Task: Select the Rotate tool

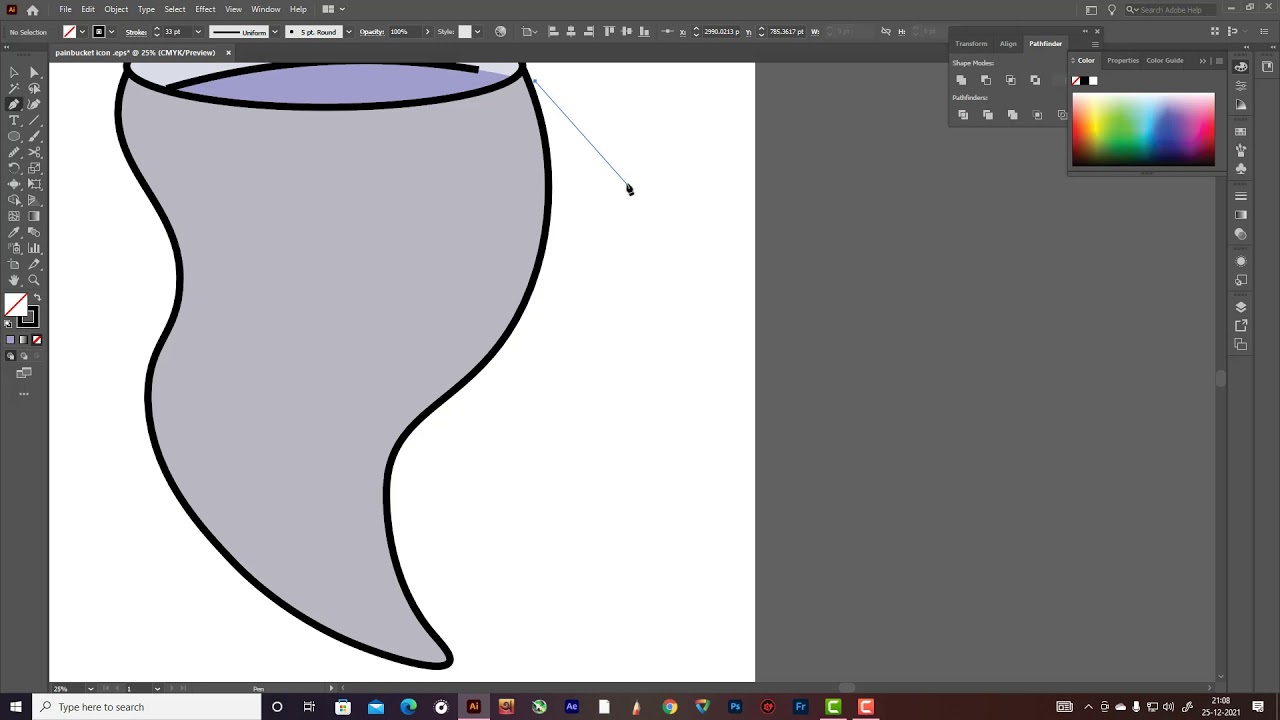Action: [14, 168]
